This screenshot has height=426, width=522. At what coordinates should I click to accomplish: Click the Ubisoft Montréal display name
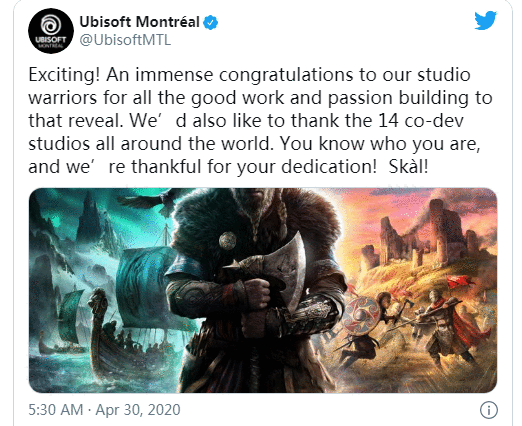[x=139, y=22]
